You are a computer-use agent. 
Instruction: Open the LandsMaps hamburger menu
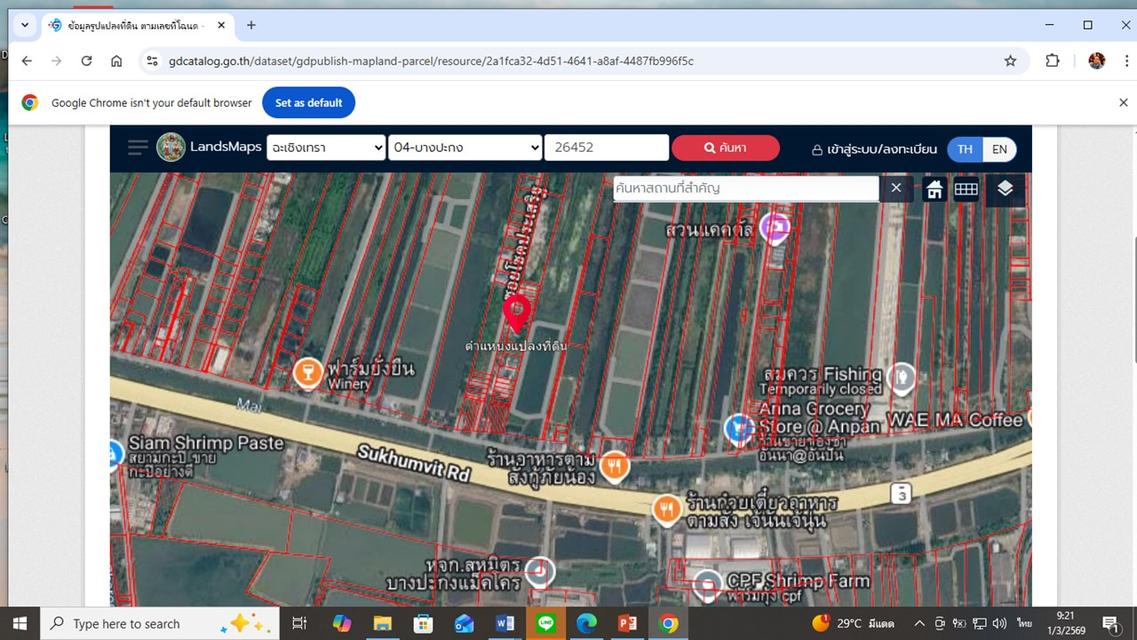(137, 148)
